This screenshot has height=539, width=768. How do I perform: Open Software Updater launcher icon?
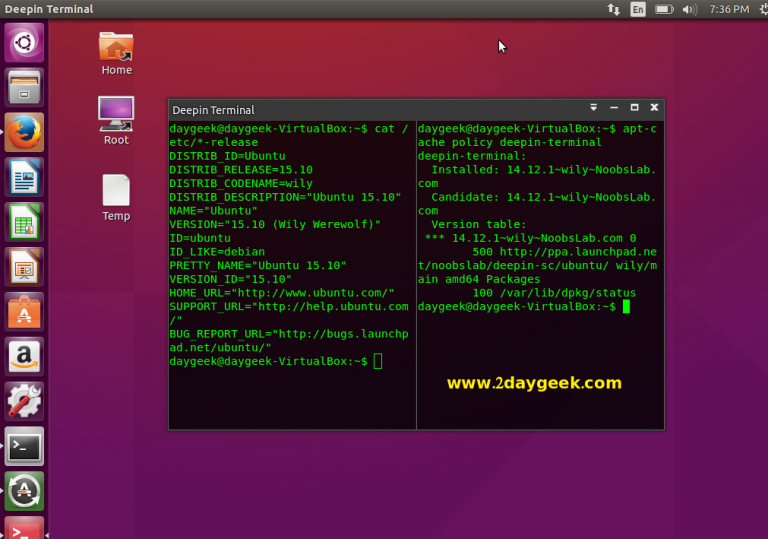pos(24,491)
